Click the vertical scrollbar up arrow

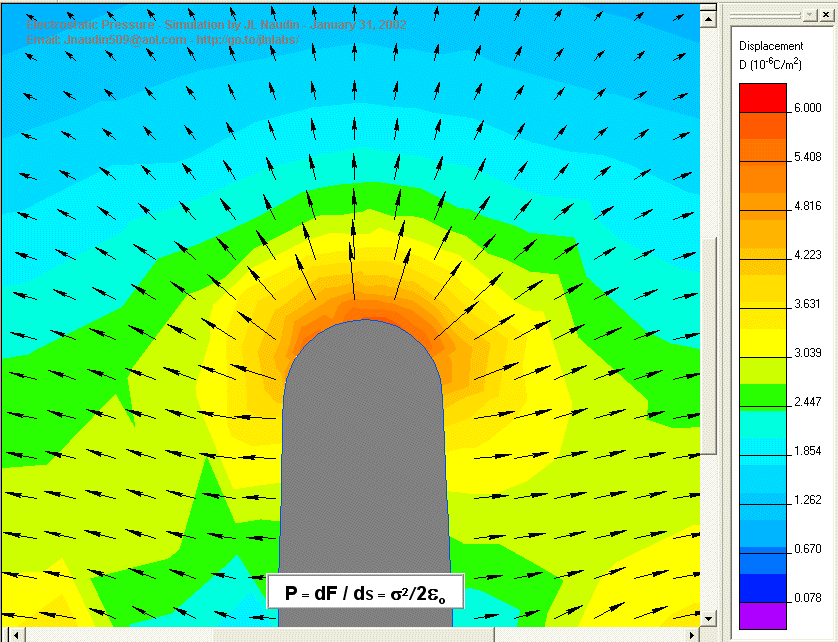coord(709,19)
